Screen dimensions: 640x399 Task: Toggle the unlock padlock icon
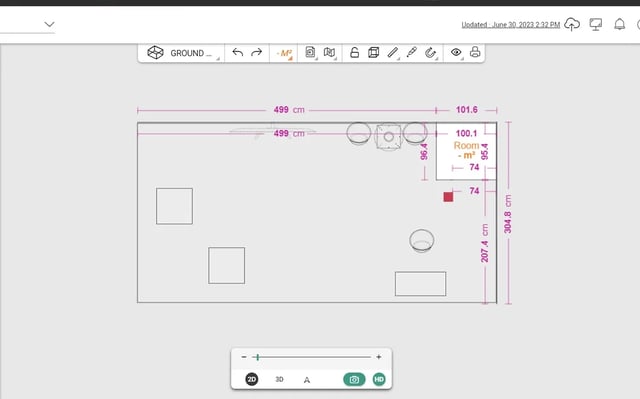[x=354, y=53]
